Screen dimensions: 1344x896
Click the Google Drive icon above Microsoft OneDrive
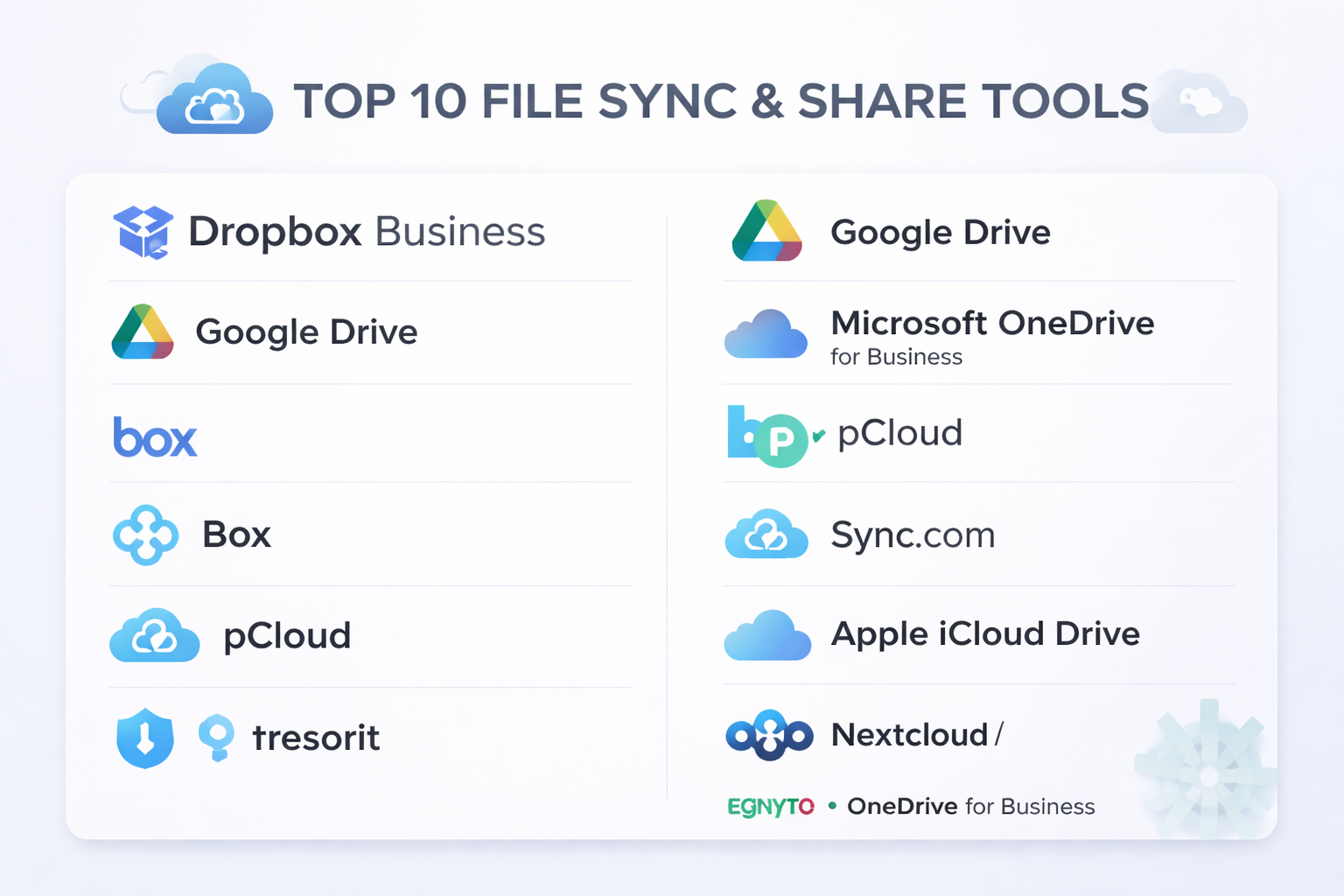[x=766, y=231]
